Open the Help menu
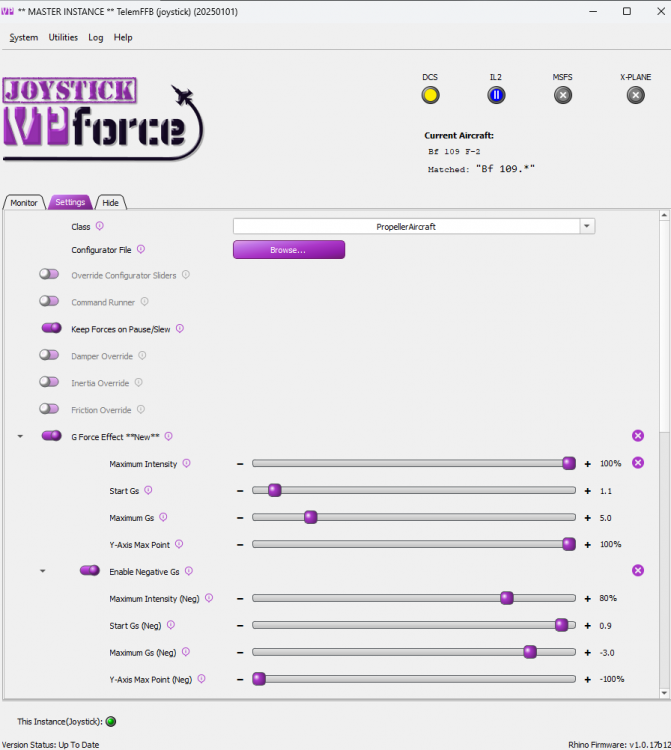Image resolution: width=671 pixels, height=750 pixels. point(123,37)
